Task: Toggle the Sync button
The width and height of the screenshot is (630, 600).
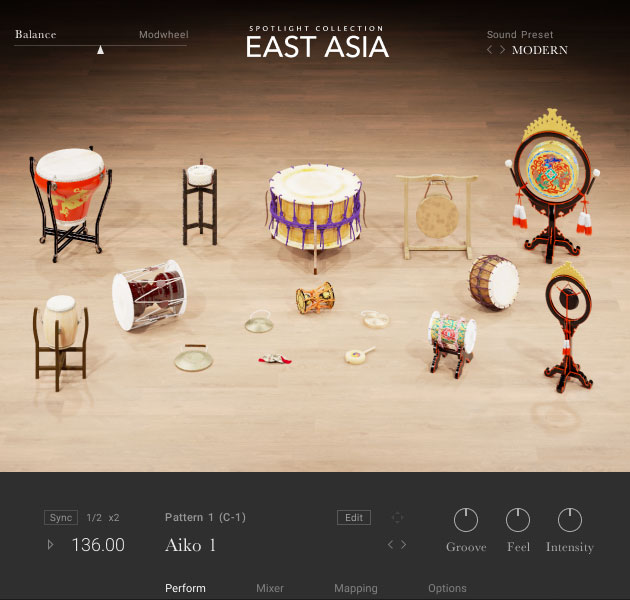Action: tap(61, 518)
